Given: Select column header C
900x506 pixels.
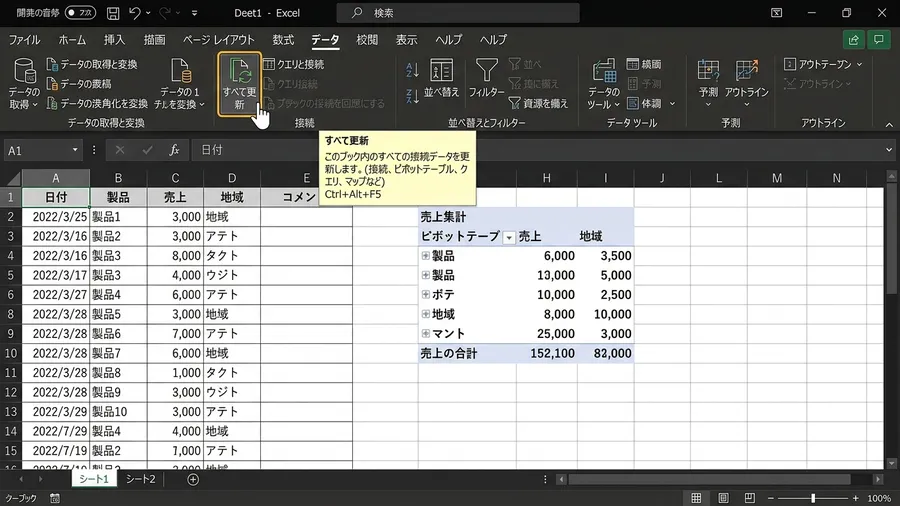Looking at the screenshot, I should [x=175, y=178].
